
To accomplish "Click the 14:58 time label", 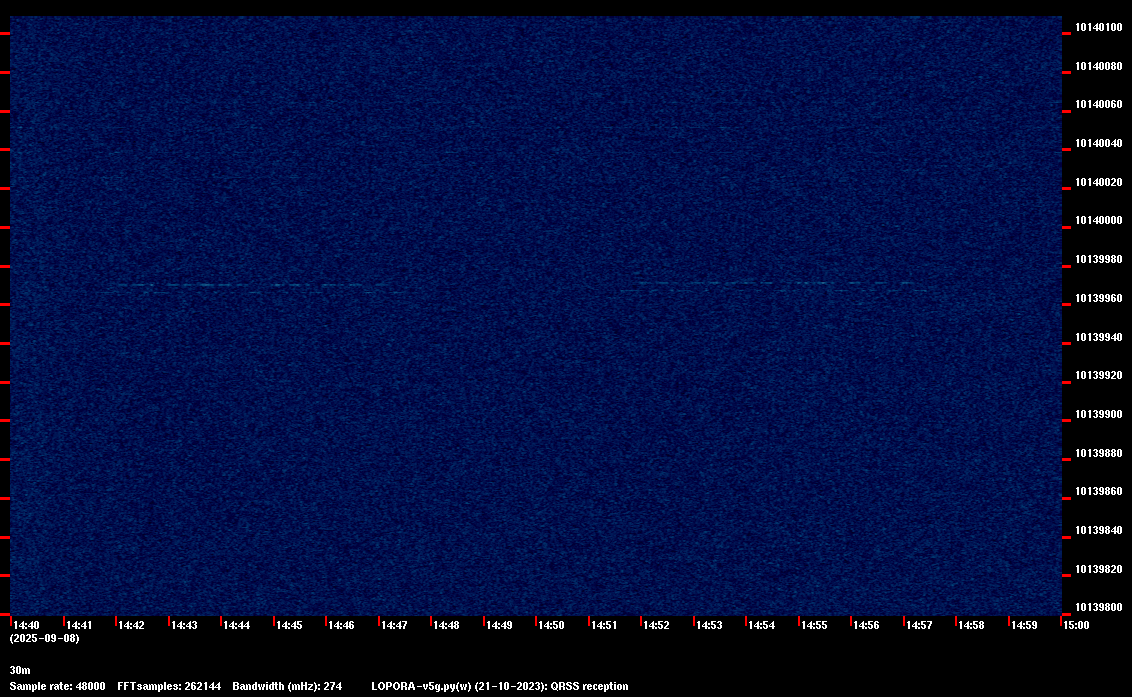I will [x=971, y=625].
